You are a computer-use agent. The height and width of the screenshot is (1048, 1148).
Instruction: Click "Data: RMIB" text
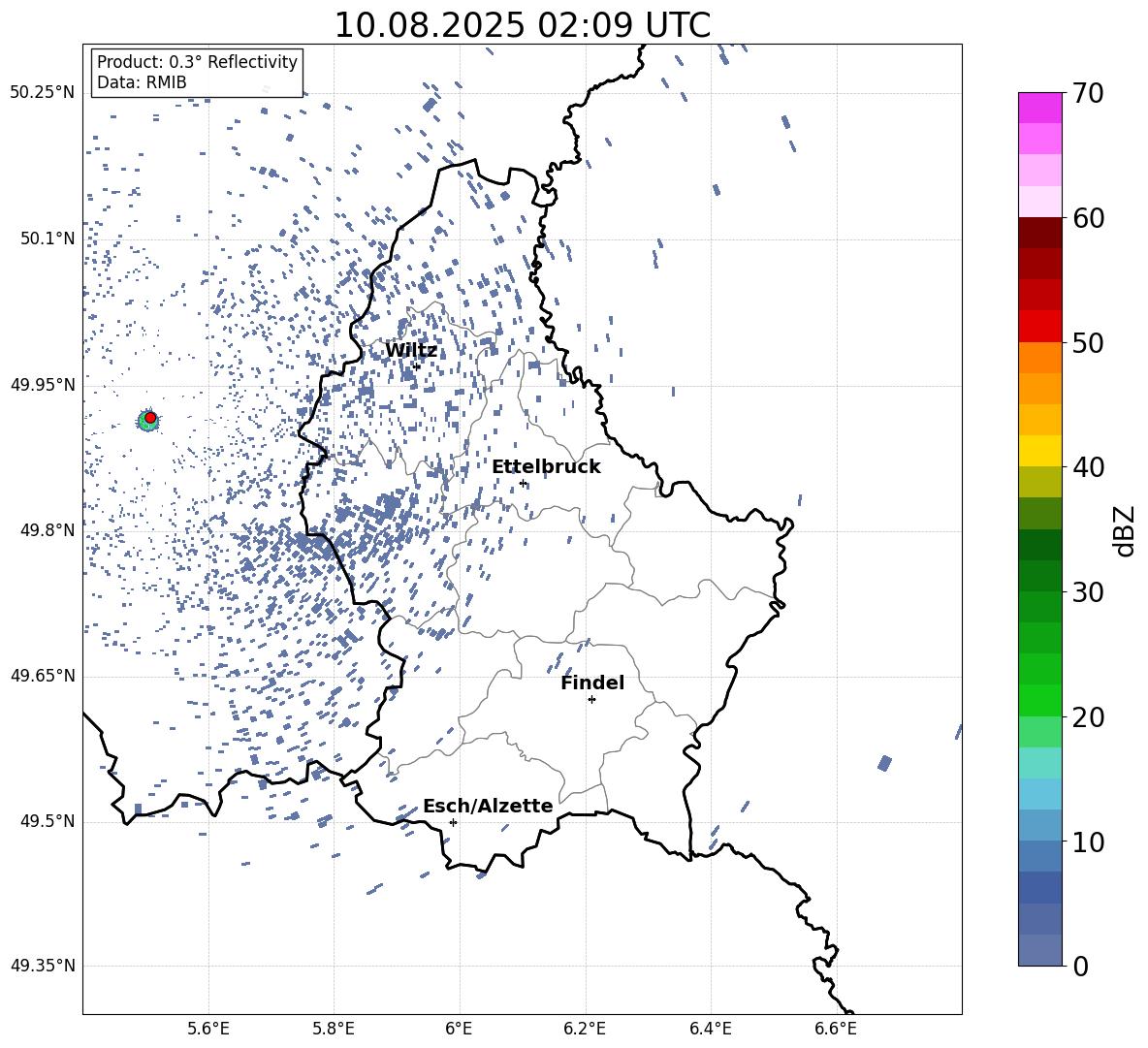coord(142,82)
